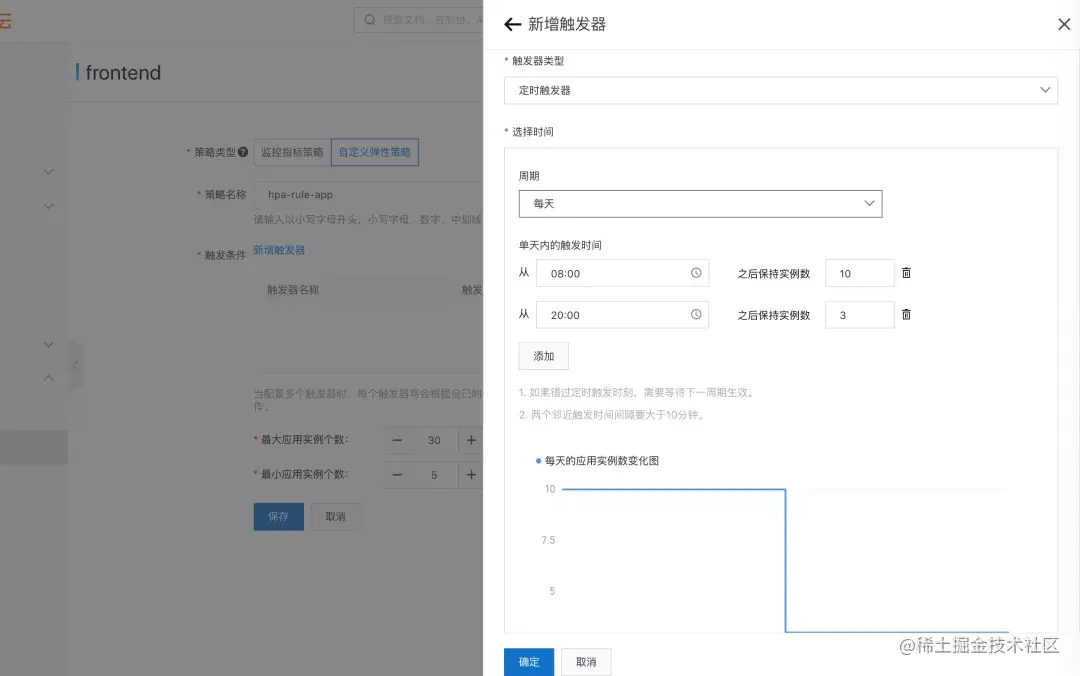1080x676 pixels.
Task: Click the 最大应用实例个数 value 30
Action: pyautogui.click(x=434, y=440)
